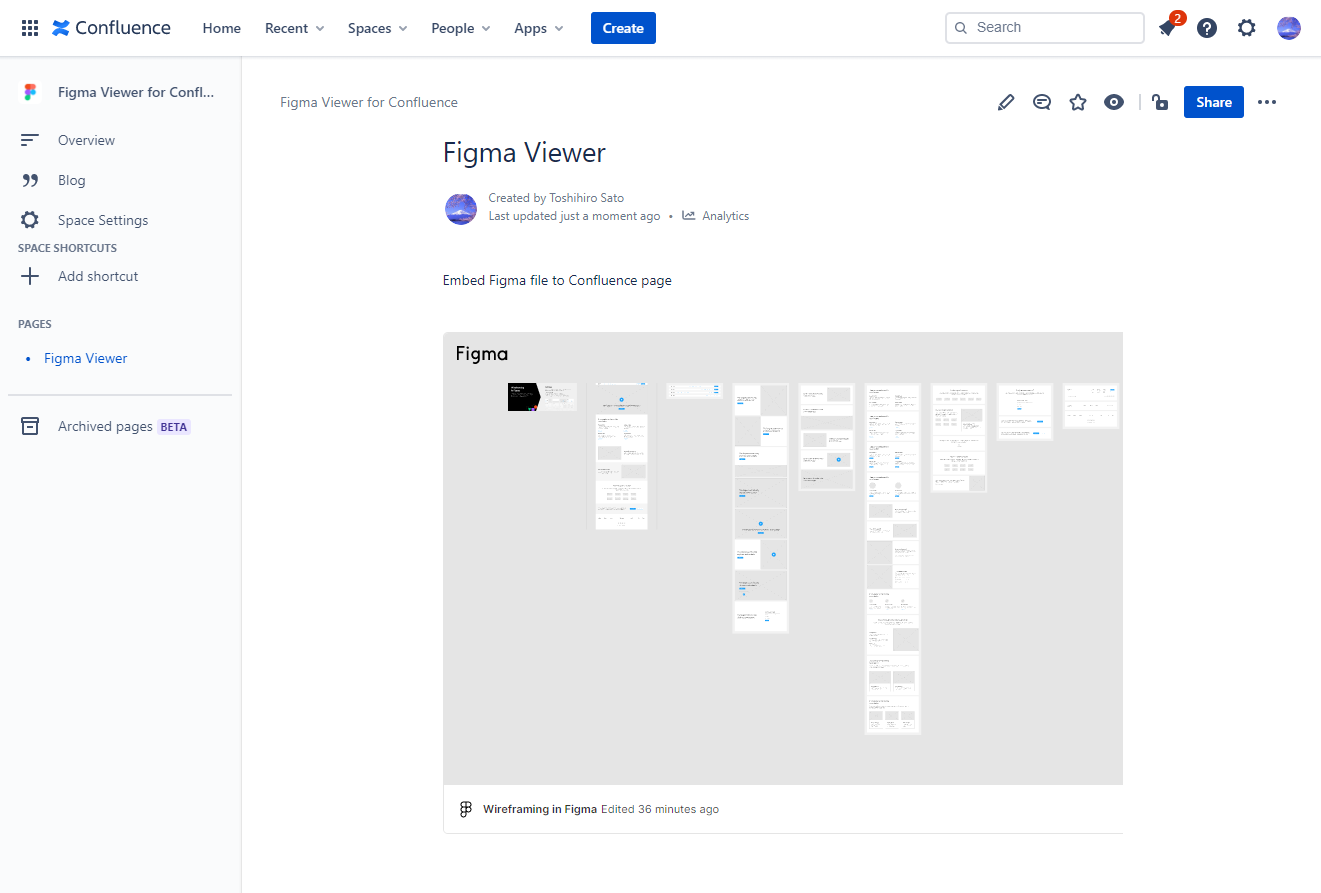Expand the Apps dropdown

[539, 28]
